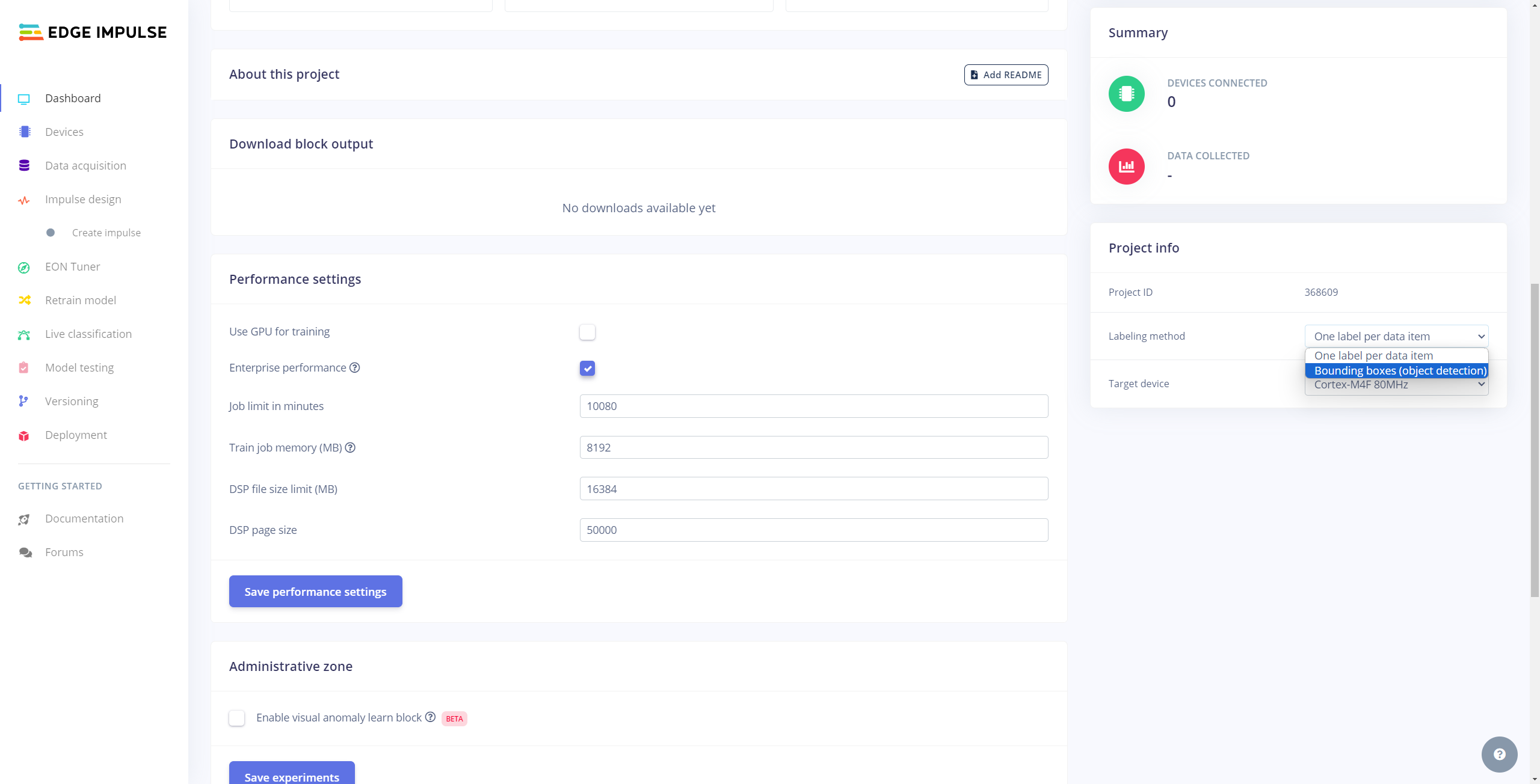Click the Dashboard sidebar icon
1540x784 pixels.
click(x=24, y=98)
